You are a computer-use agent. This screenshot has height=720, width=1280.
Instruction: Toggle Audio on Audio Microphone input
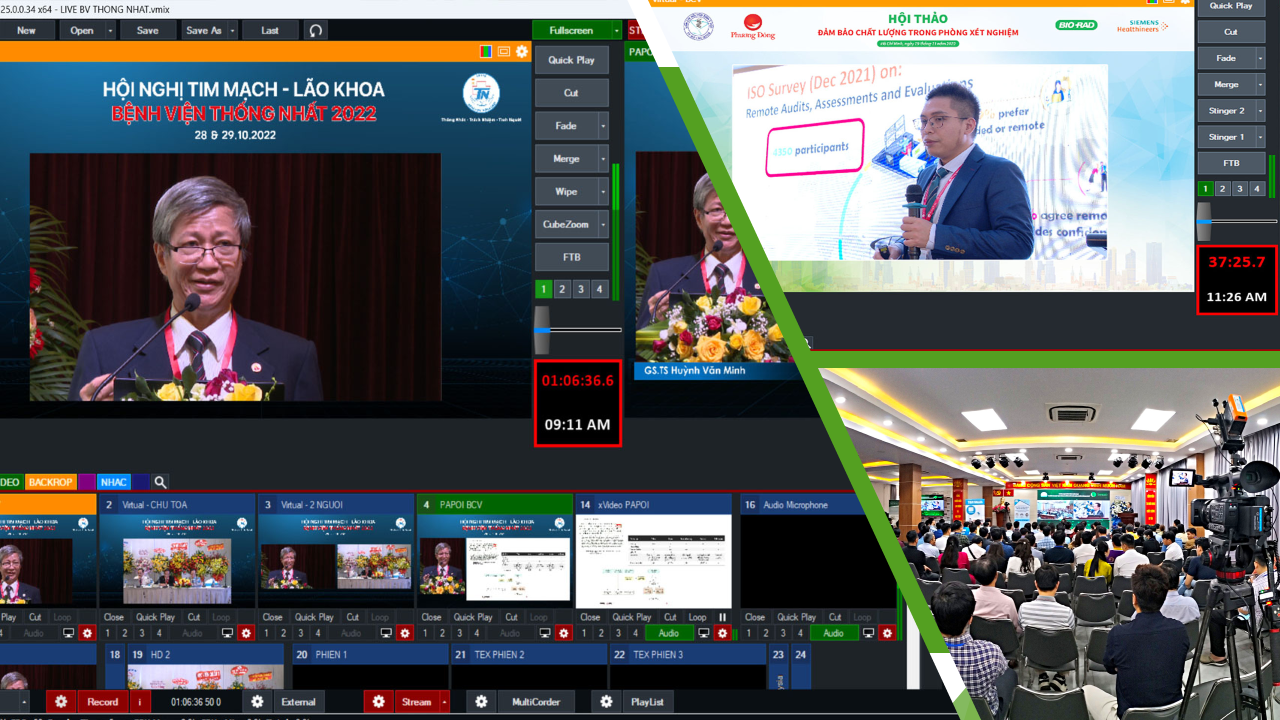click(x=834, y=633)
